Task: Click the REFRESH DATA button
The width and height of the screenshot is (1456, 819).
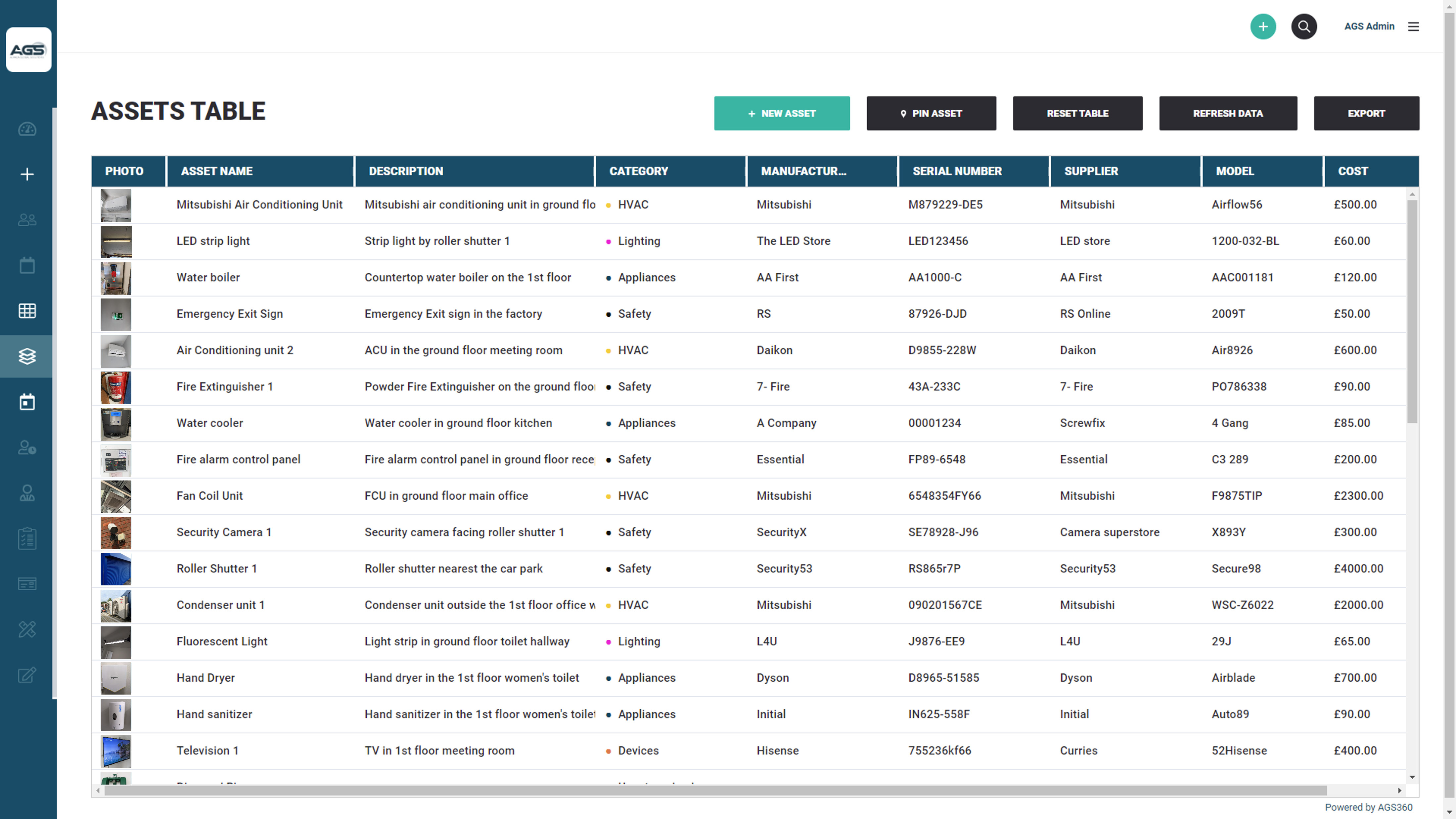Action: point(1228,113)
